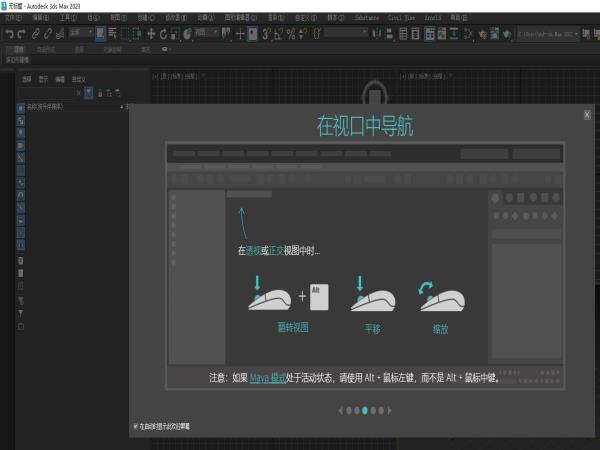Open Schematic View
Screen dimensions: 600x450
[x=454, y=34]
